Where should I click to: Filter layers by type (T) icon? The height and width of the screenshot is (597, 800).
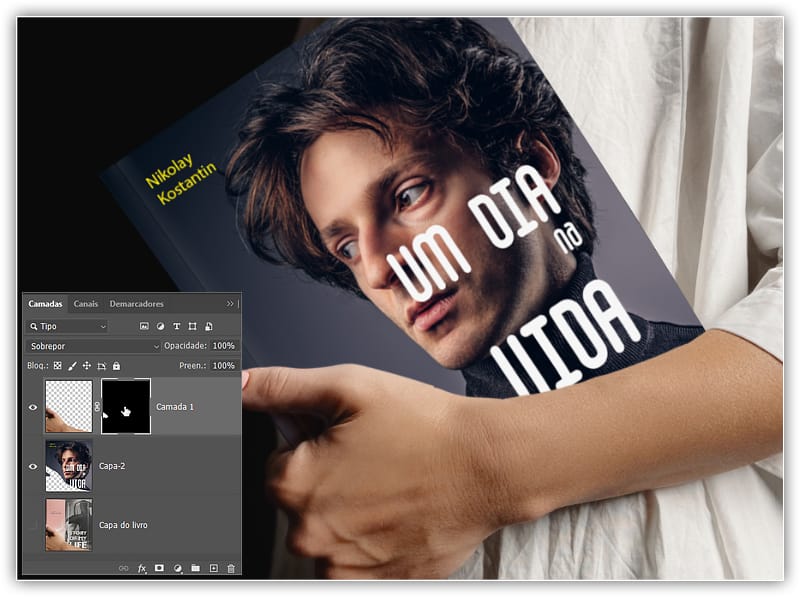pyautogui.click(x=177, y=326)
